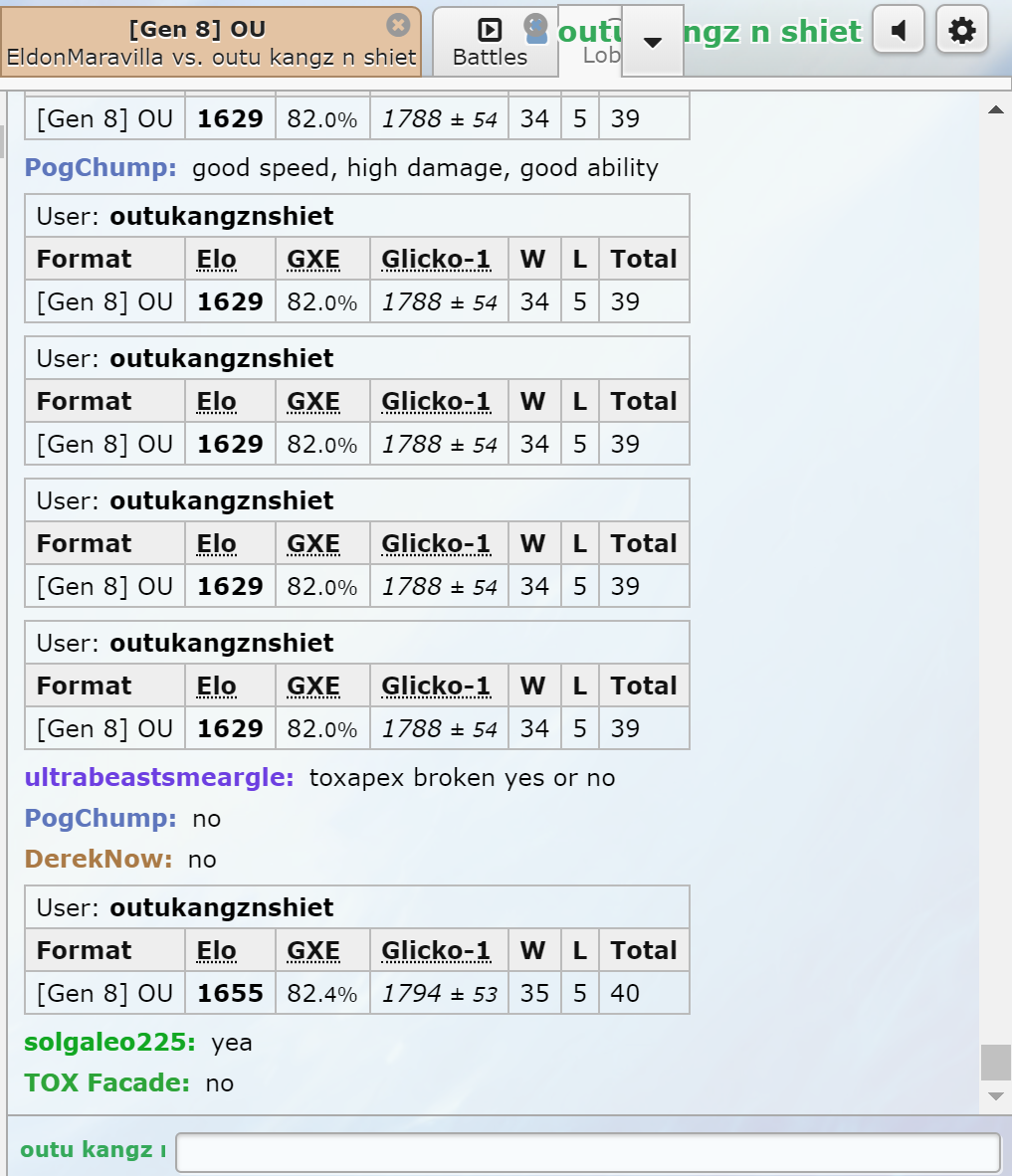The height and width of the screenshot is (1176, 1012).
Task: Click ultrabeastsmeargle username in chat
Action: point(159,778)
